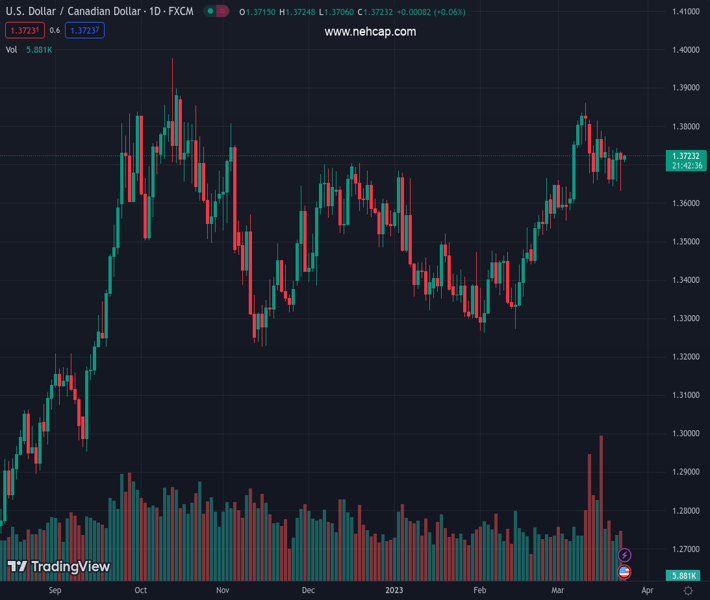The image size is (710, 600).
Task: Click the spread value 0.6 between prices
Action: click(x=54, y=31)
